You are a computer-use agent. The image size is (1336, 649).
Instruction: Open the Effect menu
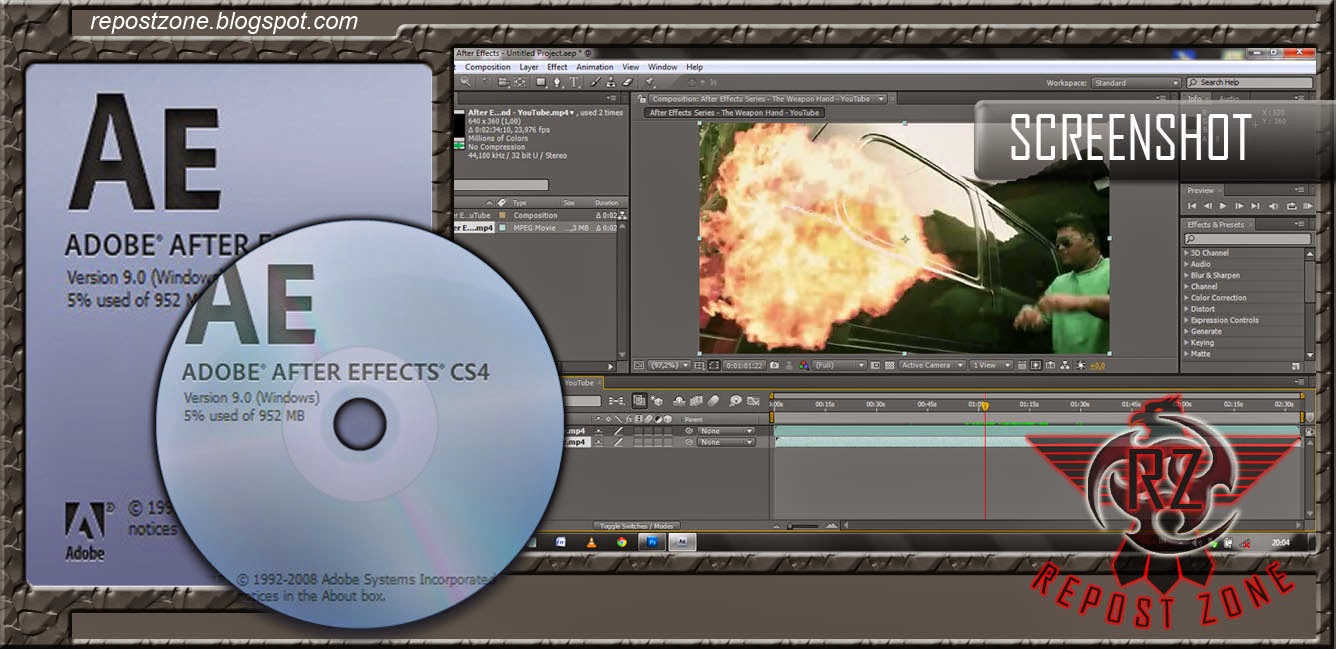pos(557,67)
